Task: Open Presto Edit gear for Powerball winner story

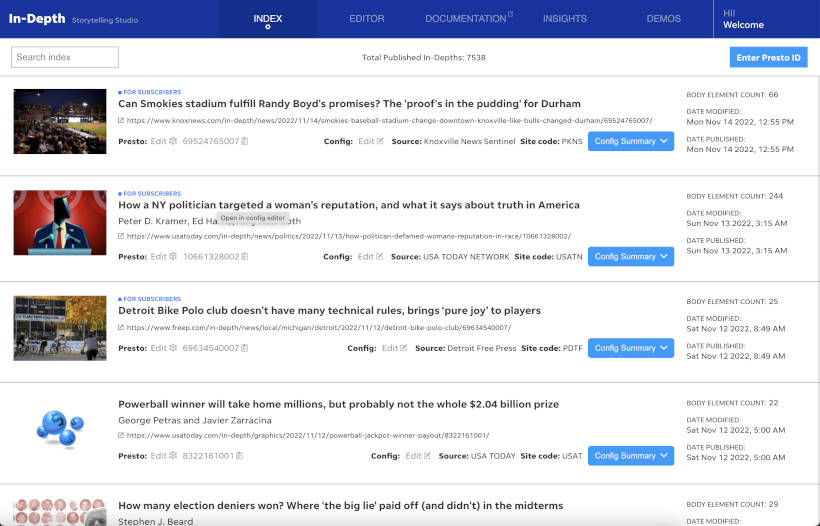Action: [164, 456]
